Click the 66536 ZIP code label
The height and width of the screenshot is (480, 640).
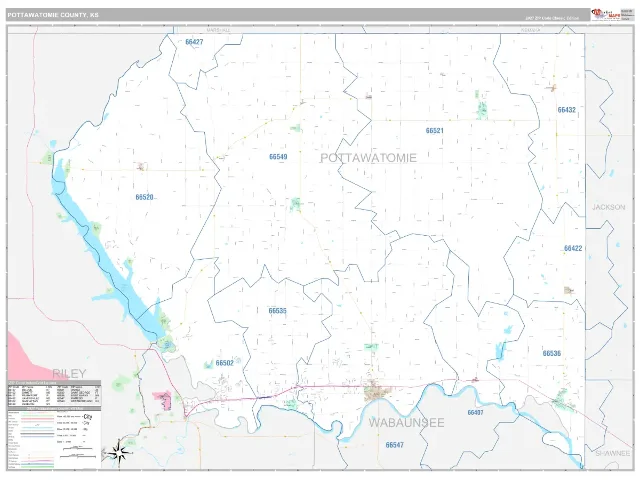pyautogui.click(x=552, y=353)
